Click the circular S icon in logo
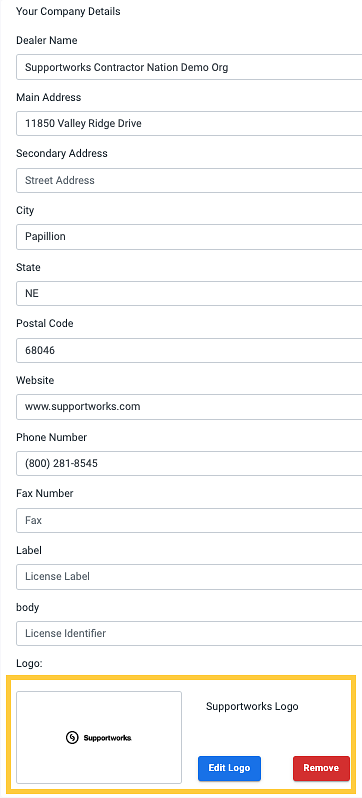Image resolution: width=362 pixels, height=798 pixels. (x=72, y=737)
